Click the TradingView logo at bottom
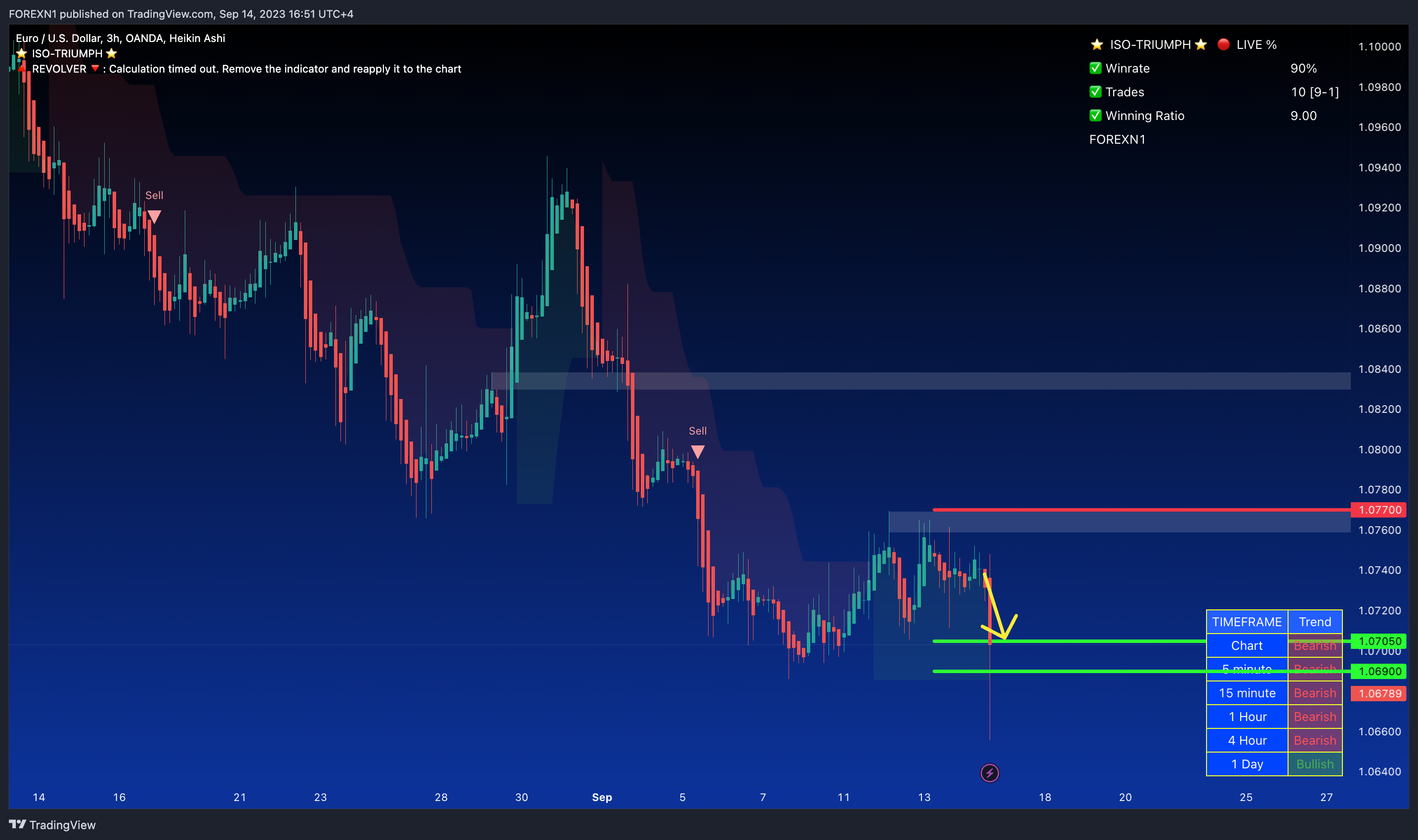This screenshot has height=840, width=1418. click(52, 825)
